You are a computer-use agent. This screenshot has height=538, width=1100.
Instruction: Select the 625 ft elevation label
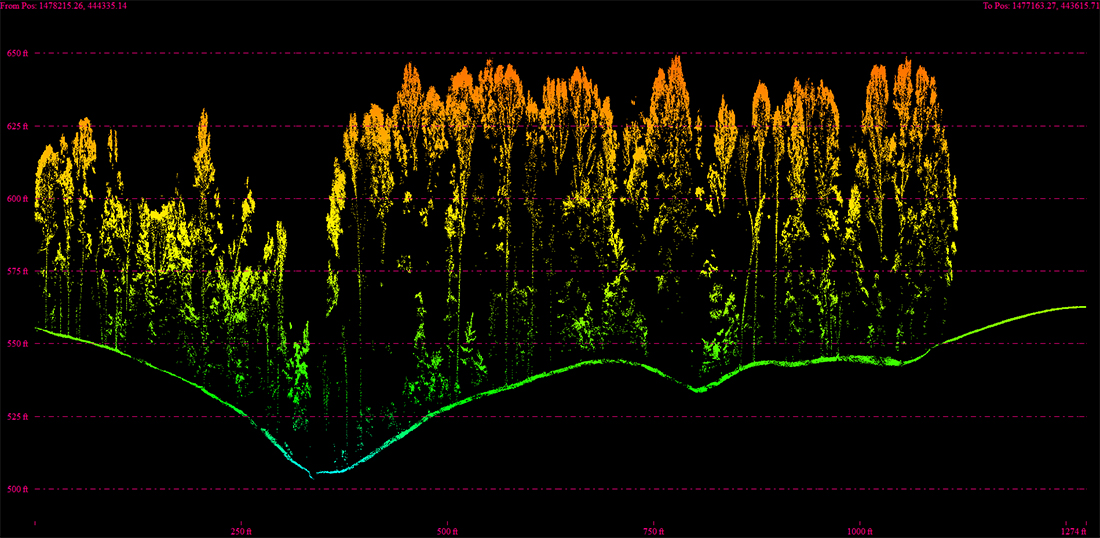point(18,126)
